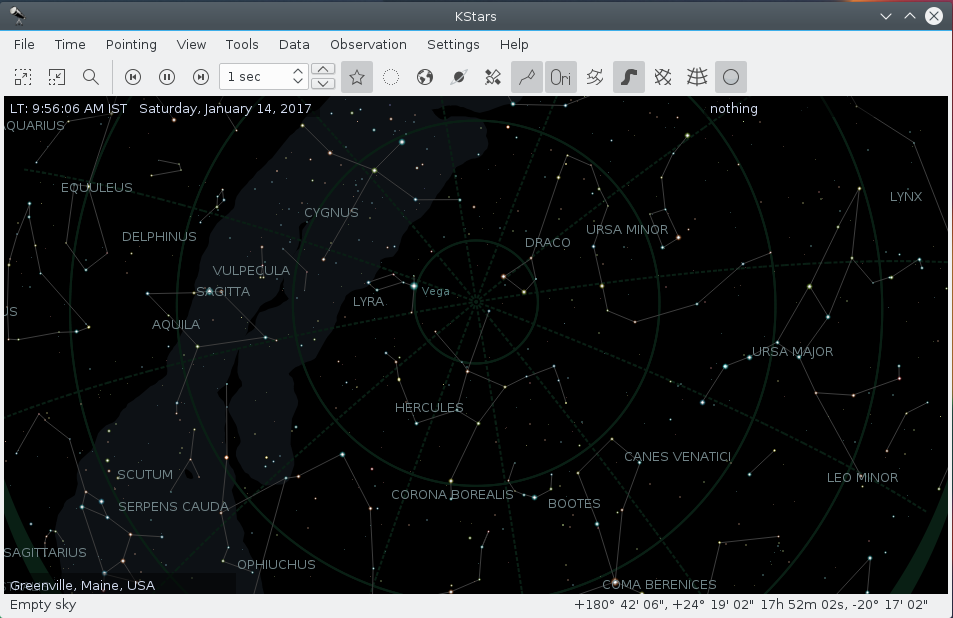Click the Zoom Out toolbar icon
The image size is (953, 618).
pyautogui.click(x=57, y=77)
